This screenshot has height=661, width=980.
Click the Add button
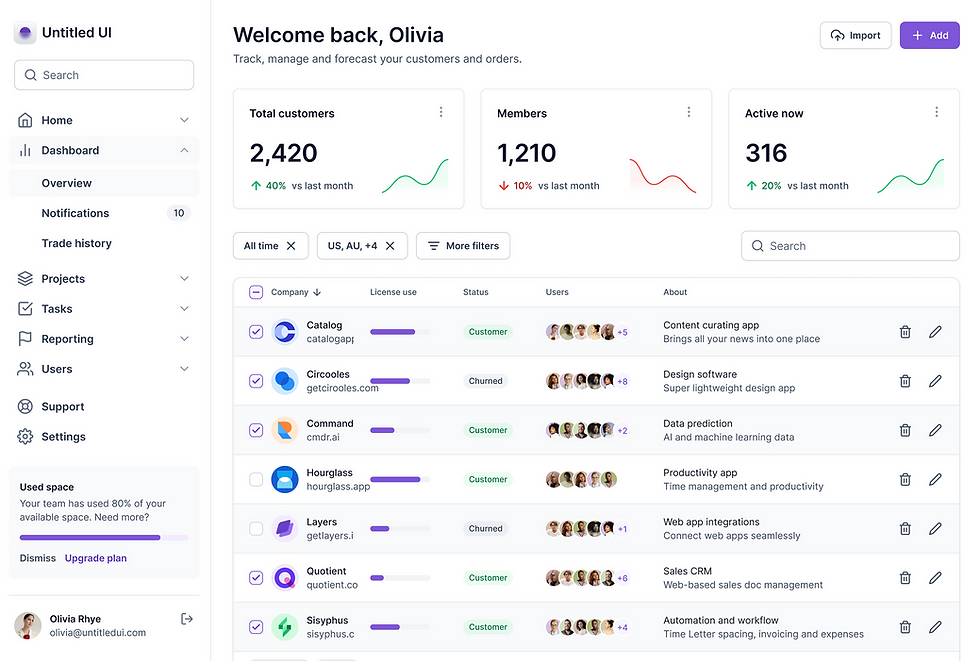[x=930, y=36]
